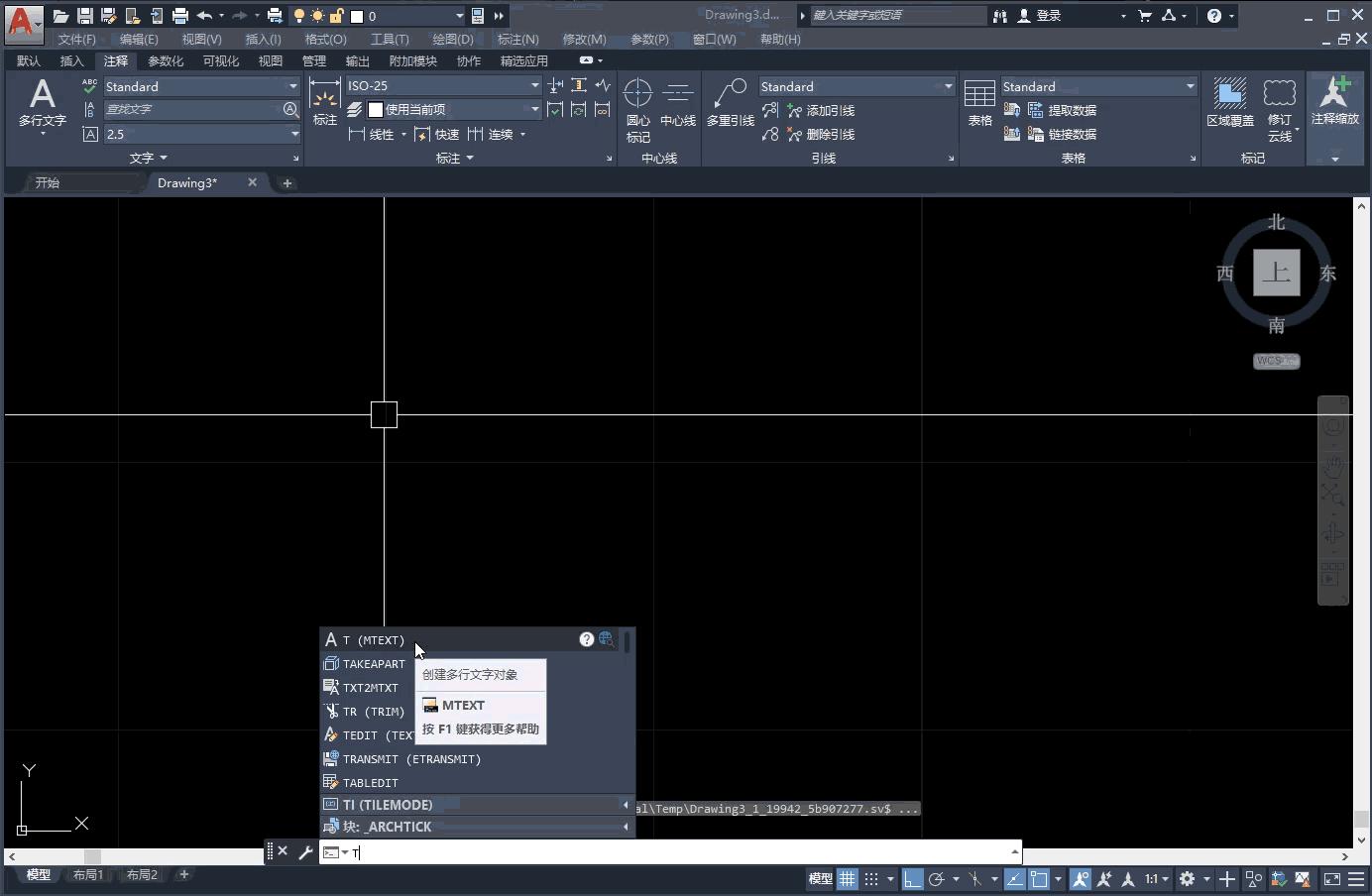
Task: Insert a table with the 表格 icon
Action: tap(979, 103)
